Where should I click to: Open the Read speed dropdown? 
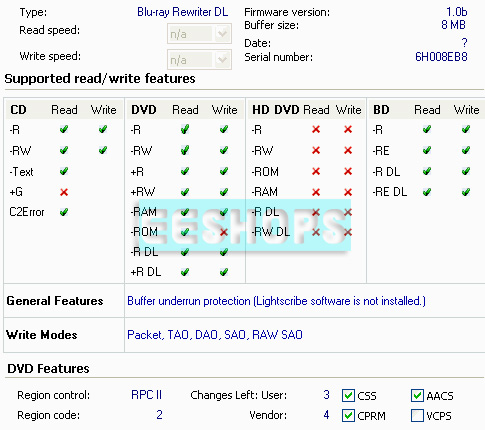[199, 34]
